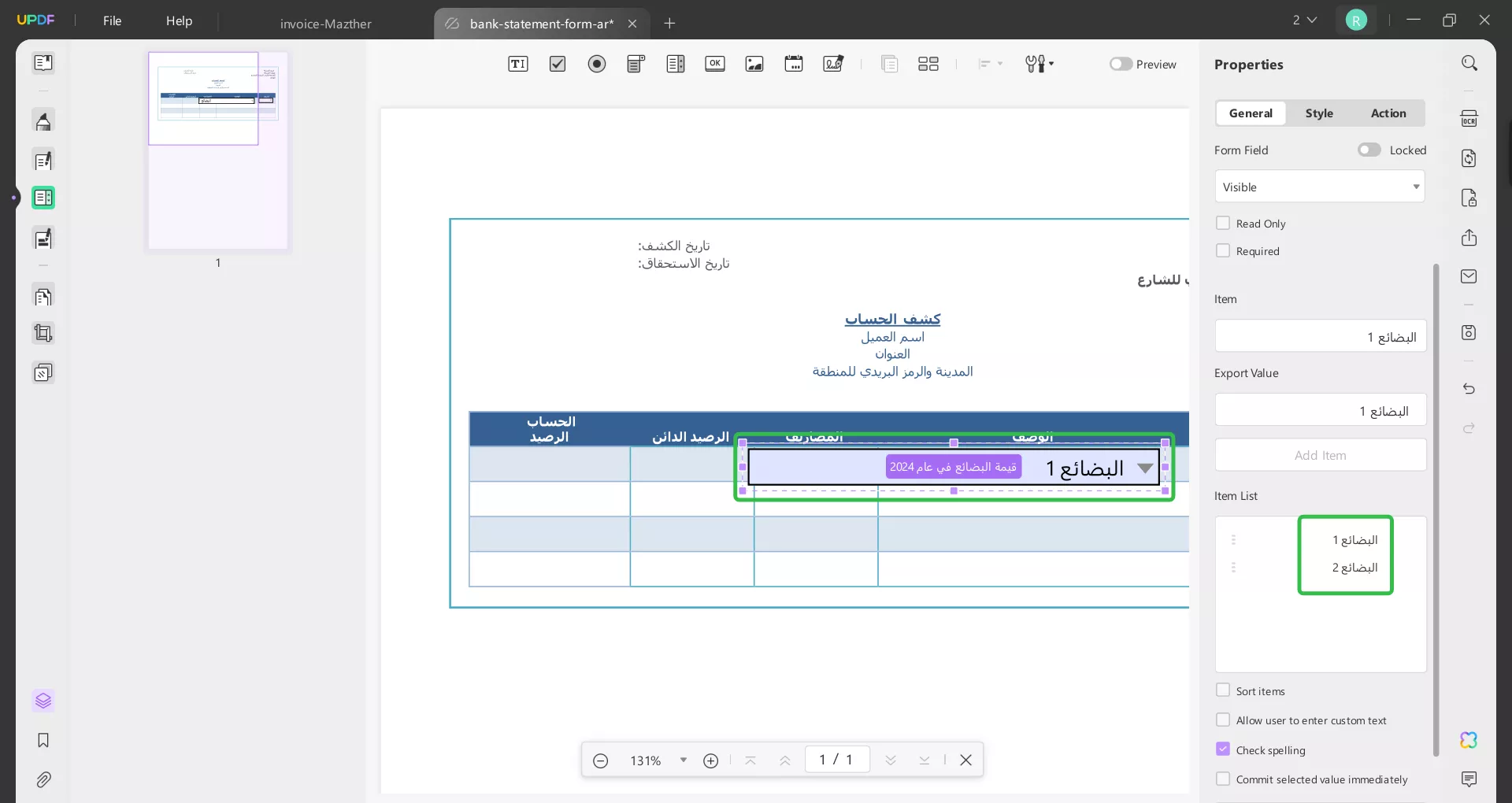This screenshot has height=803, width=1512.
Task: Select the page 1 thumbnail
Action: pos(217,150)
